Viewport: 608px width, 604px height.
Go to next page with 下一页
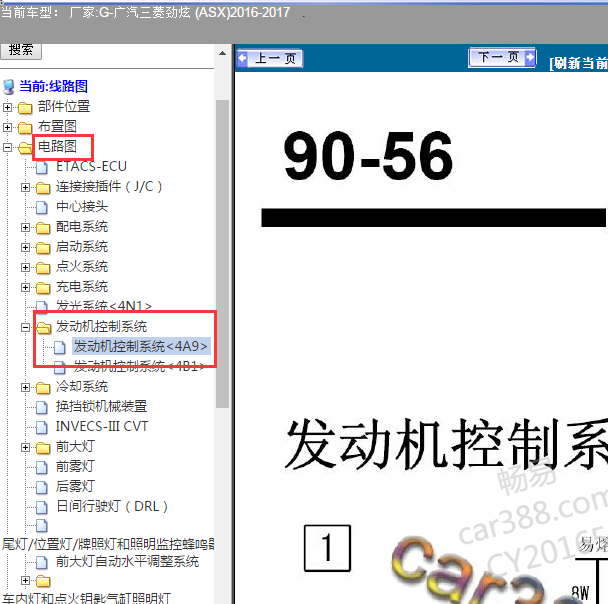pos(502,57)
